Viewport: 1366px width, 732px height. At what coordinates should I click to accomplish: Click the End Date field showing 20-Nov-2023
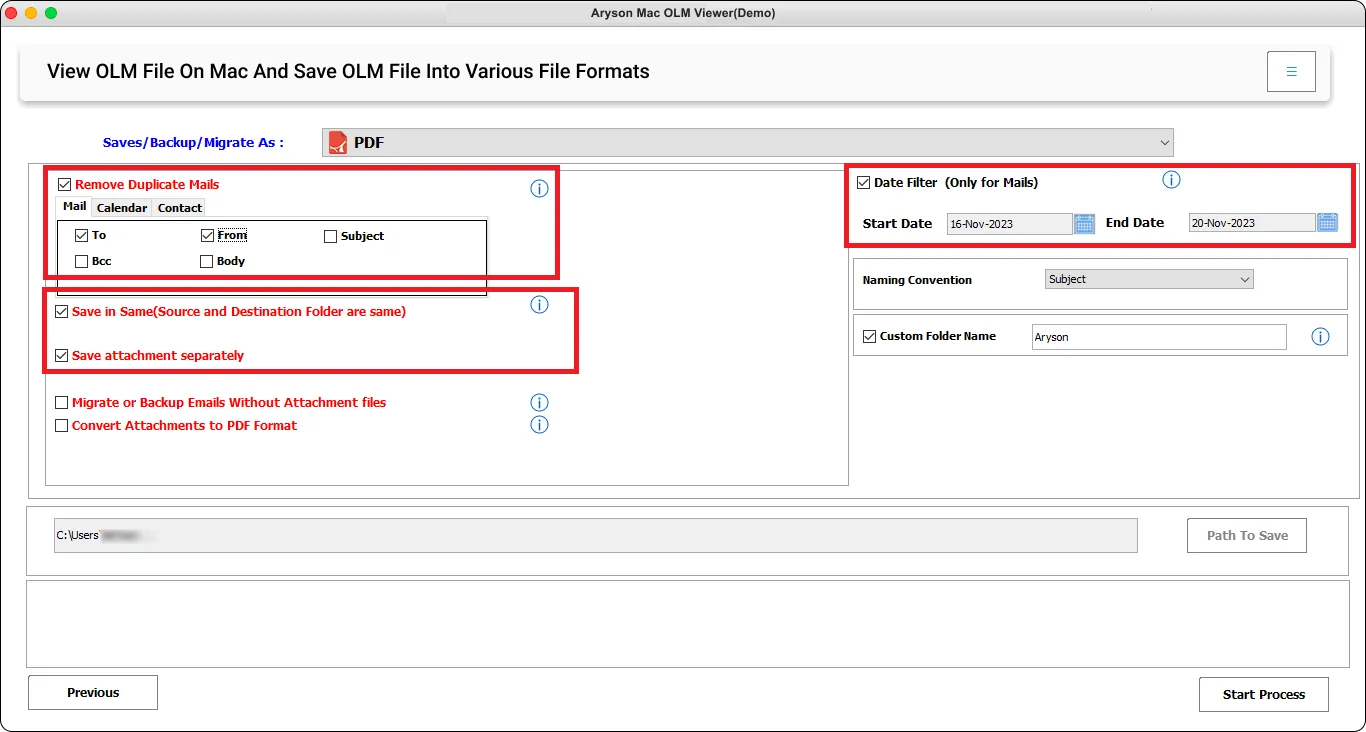[1252, 223]
